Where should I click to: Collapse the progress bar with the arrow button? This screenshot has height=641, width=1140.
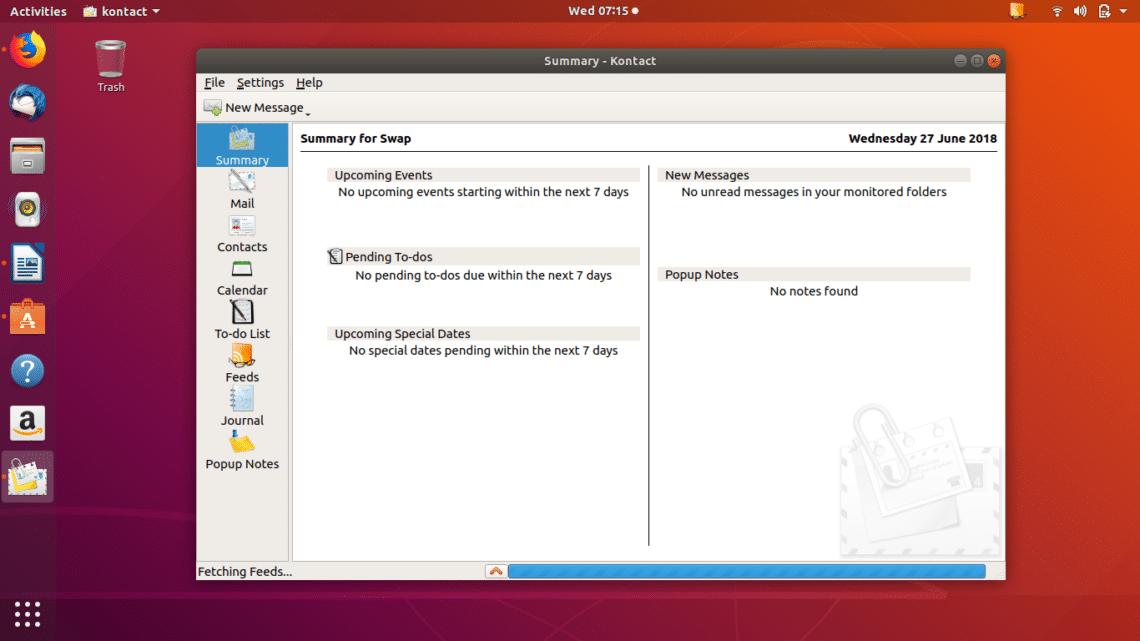click(x=496, y=570)
